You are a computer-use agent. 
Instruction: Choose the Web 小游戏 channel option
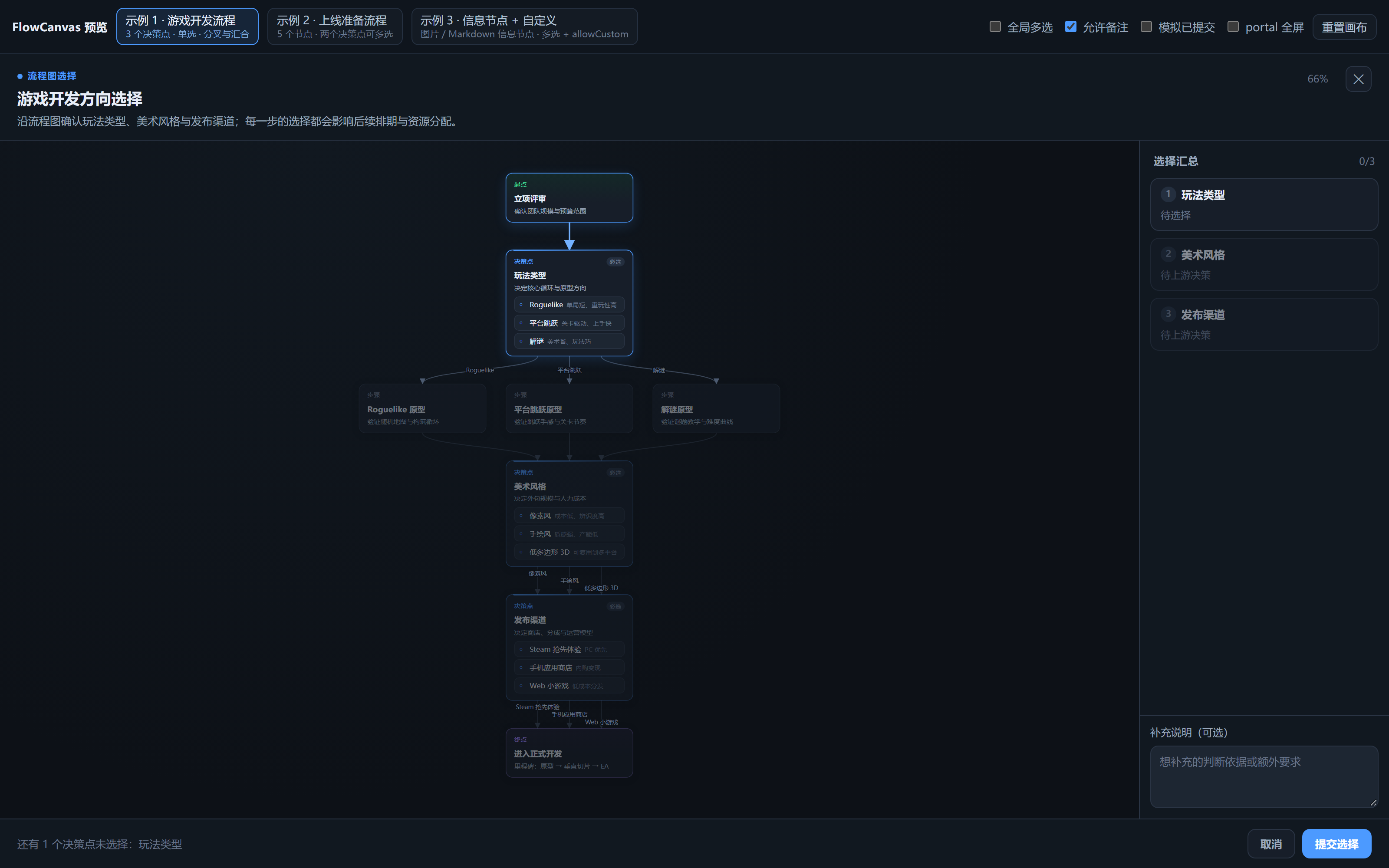pos(569,686)
